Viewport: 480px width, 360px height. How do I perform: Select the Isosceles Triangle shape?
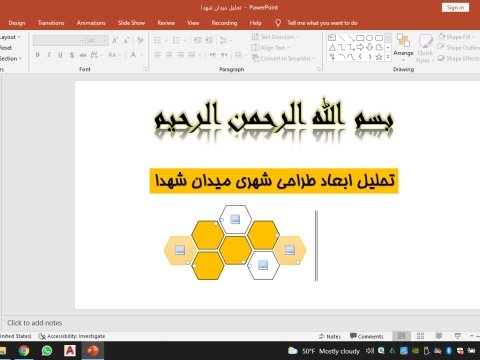pyautogui.click(x=332, y=47)
